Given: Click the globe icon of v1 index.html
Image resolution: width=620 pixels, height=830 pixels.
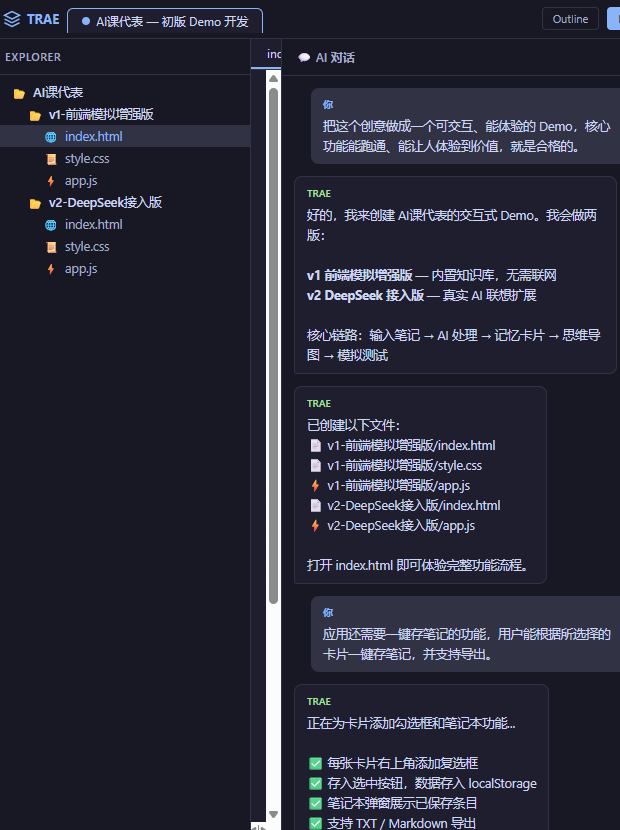Looking at the screenshot, I should coord(51,137).
